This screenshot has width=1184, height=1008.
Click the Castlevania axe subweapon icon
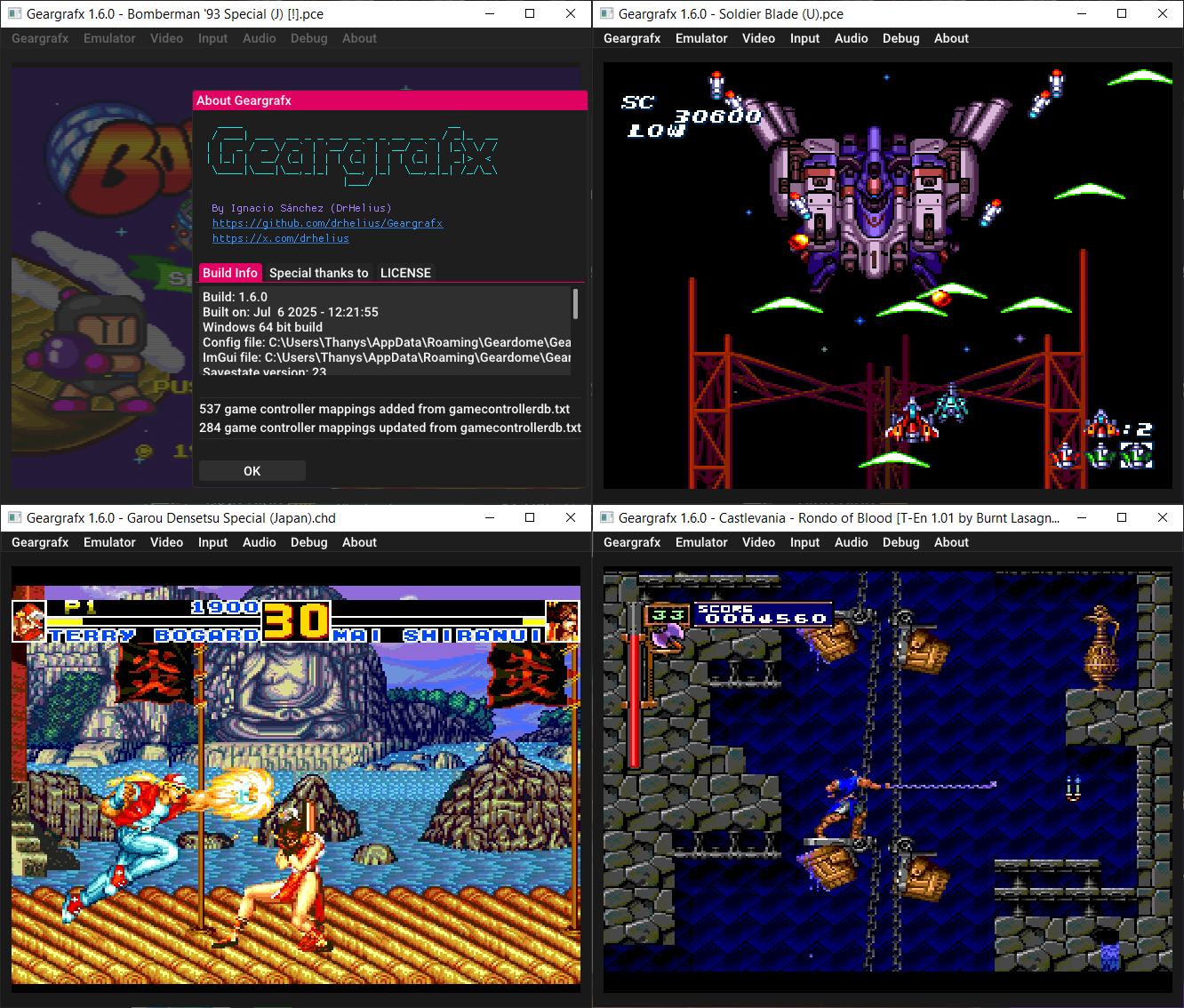(x=668, y=636)
